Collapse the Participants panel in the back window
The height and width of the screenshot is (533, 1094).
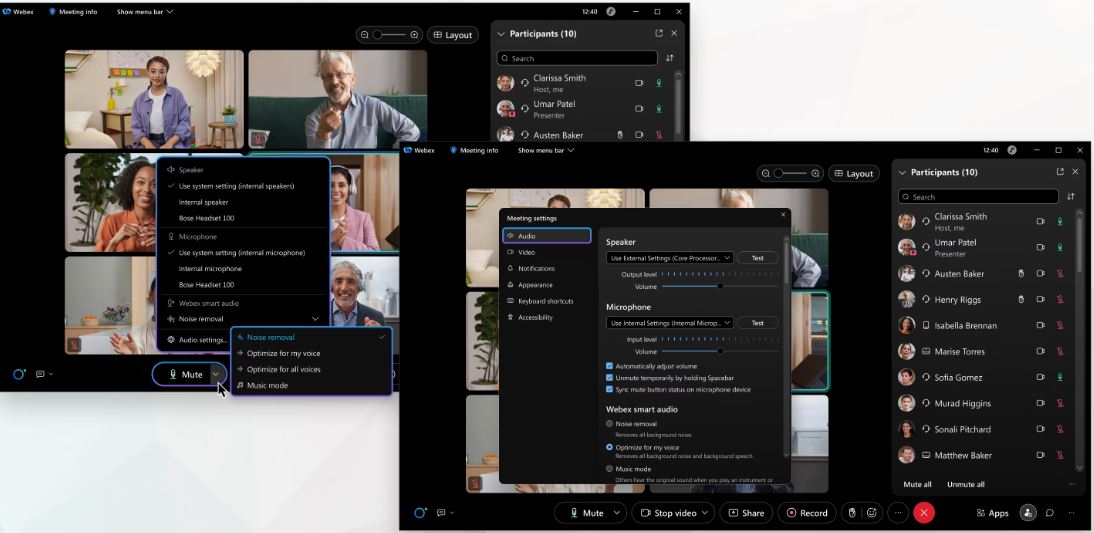[x=501, y=33]
